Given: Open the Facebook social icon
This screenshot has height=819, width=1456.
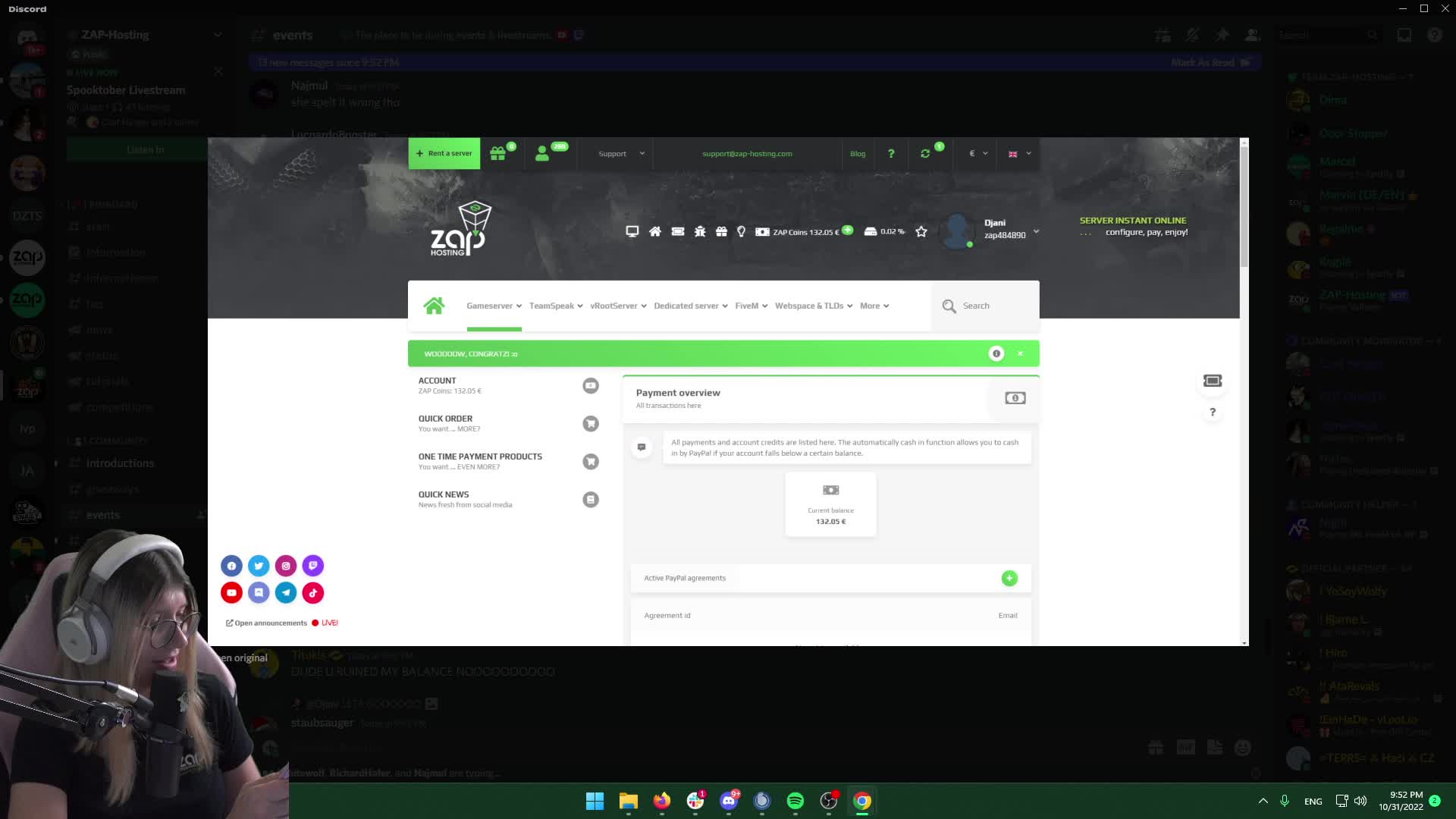Looking at the screenshot, I should (231, 566).
